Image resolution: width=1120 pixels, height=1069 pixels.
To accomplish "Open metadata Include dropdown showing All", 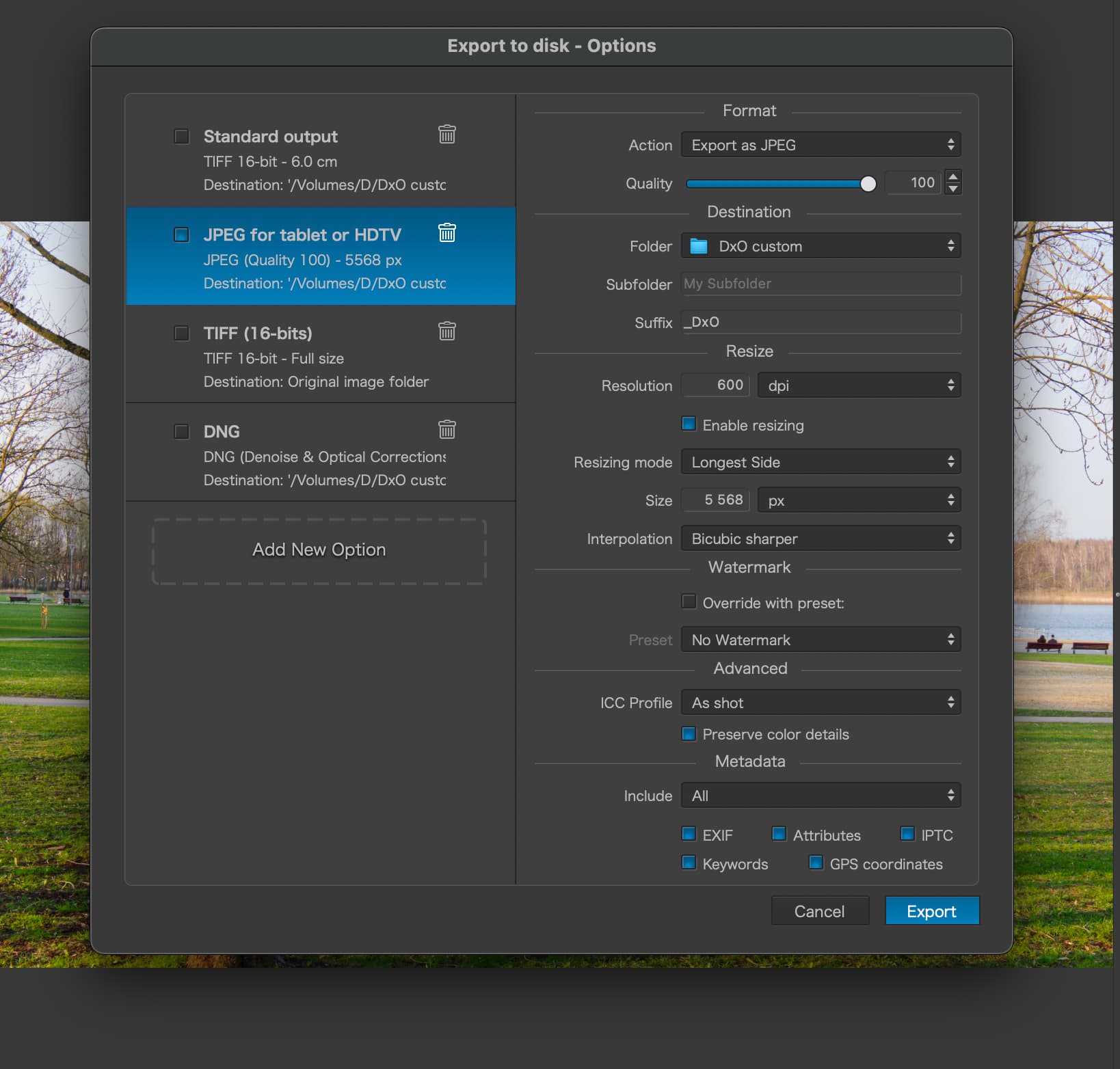I will (x=821, y=796).
